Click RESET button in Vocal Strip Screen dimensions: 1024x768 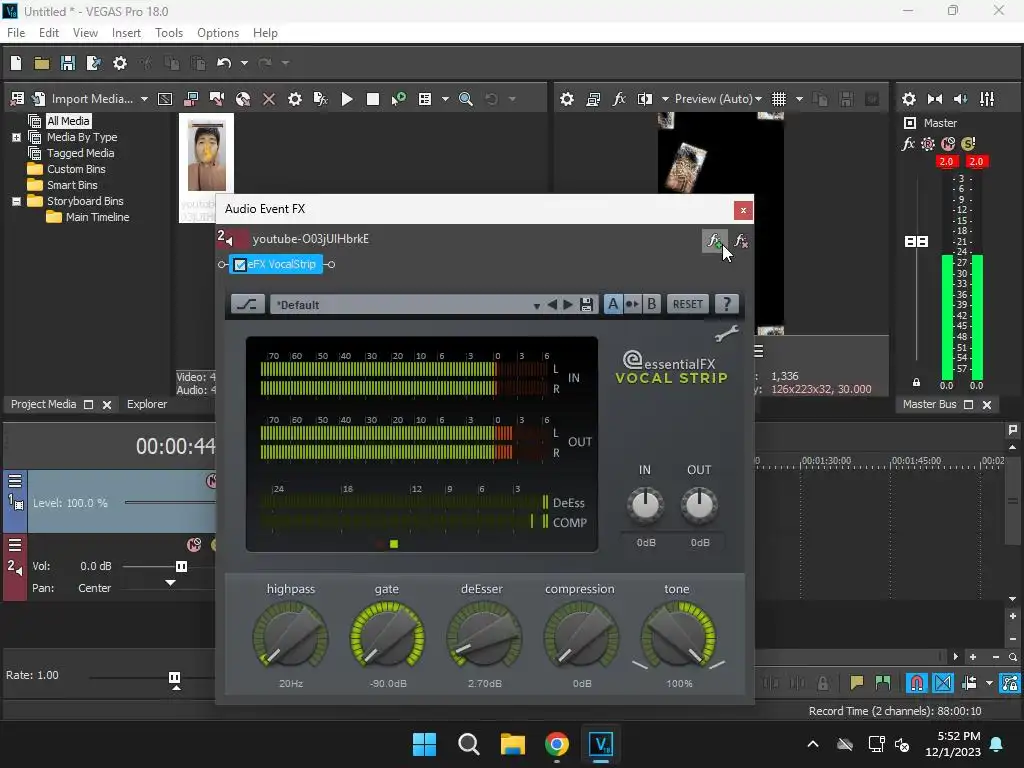coord(688,304)
